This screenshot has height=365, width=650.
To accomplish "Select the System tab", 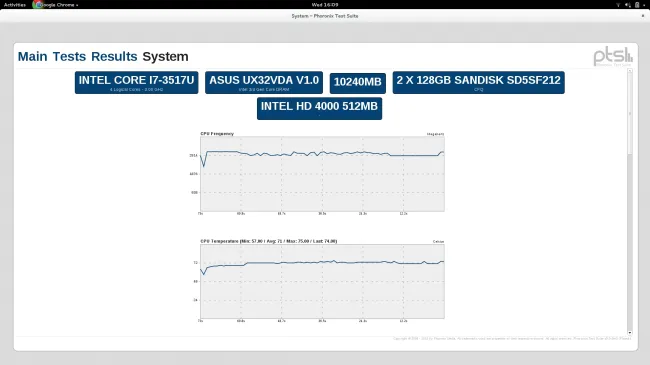I will coord(165,56).
